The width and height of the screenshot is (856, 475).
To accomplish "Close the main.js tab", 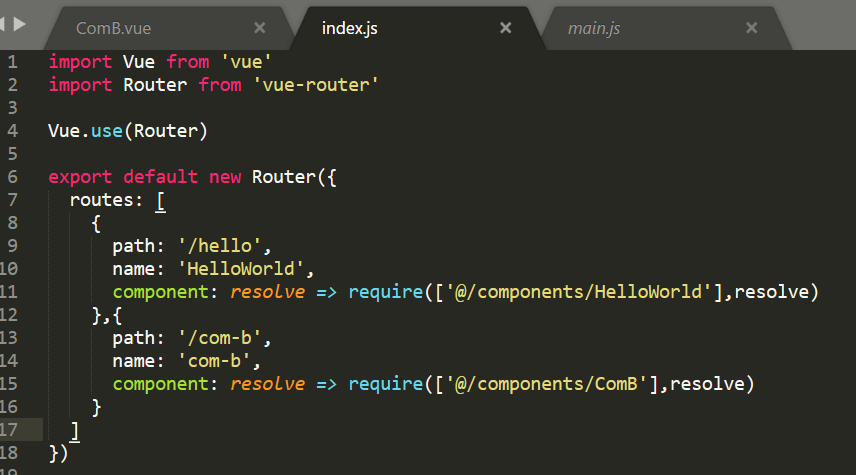I will tap(752, 28).
